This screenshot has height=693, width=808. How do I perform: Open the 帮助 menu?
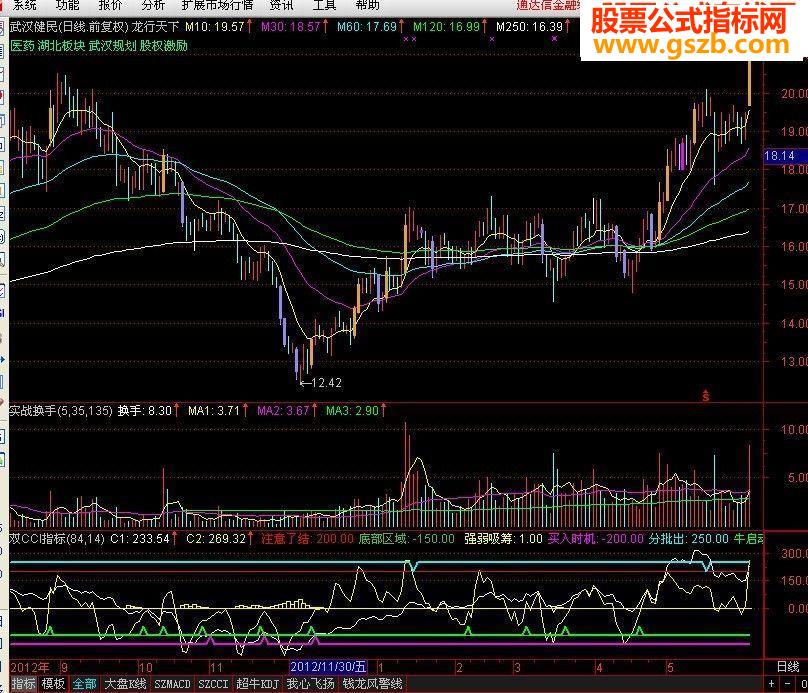pos(367,5)
